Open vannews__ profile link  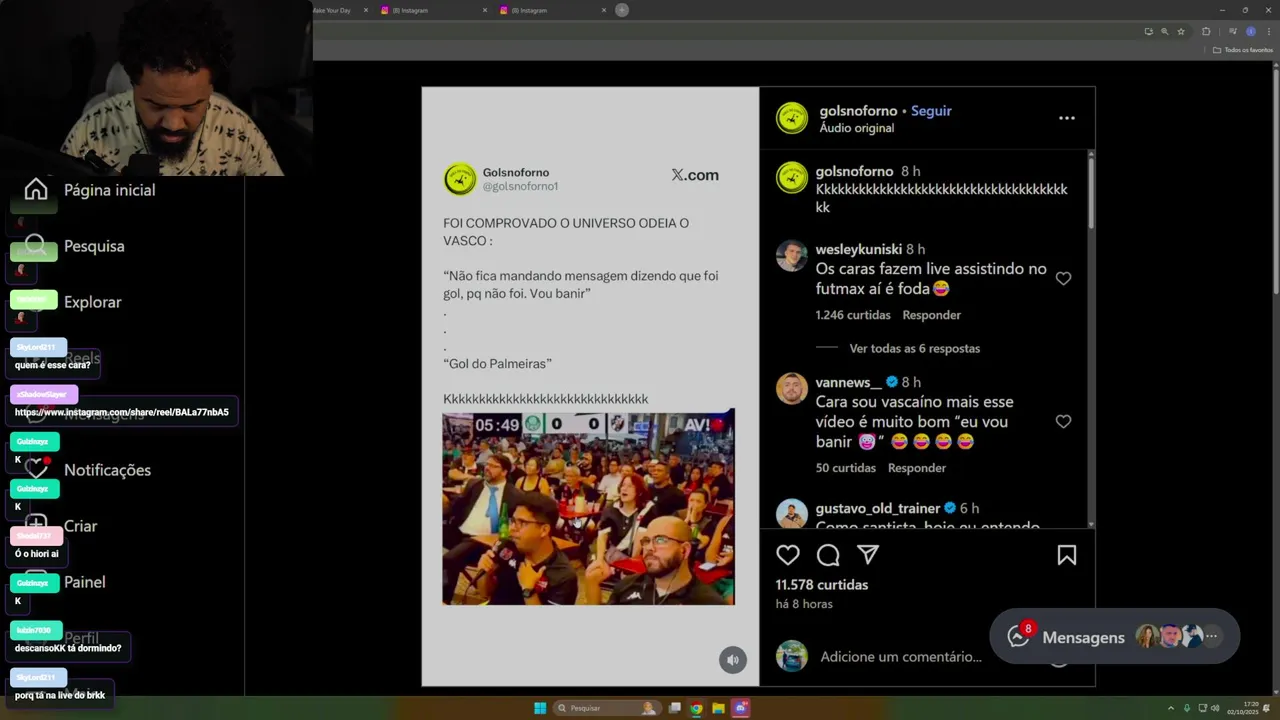849,382
